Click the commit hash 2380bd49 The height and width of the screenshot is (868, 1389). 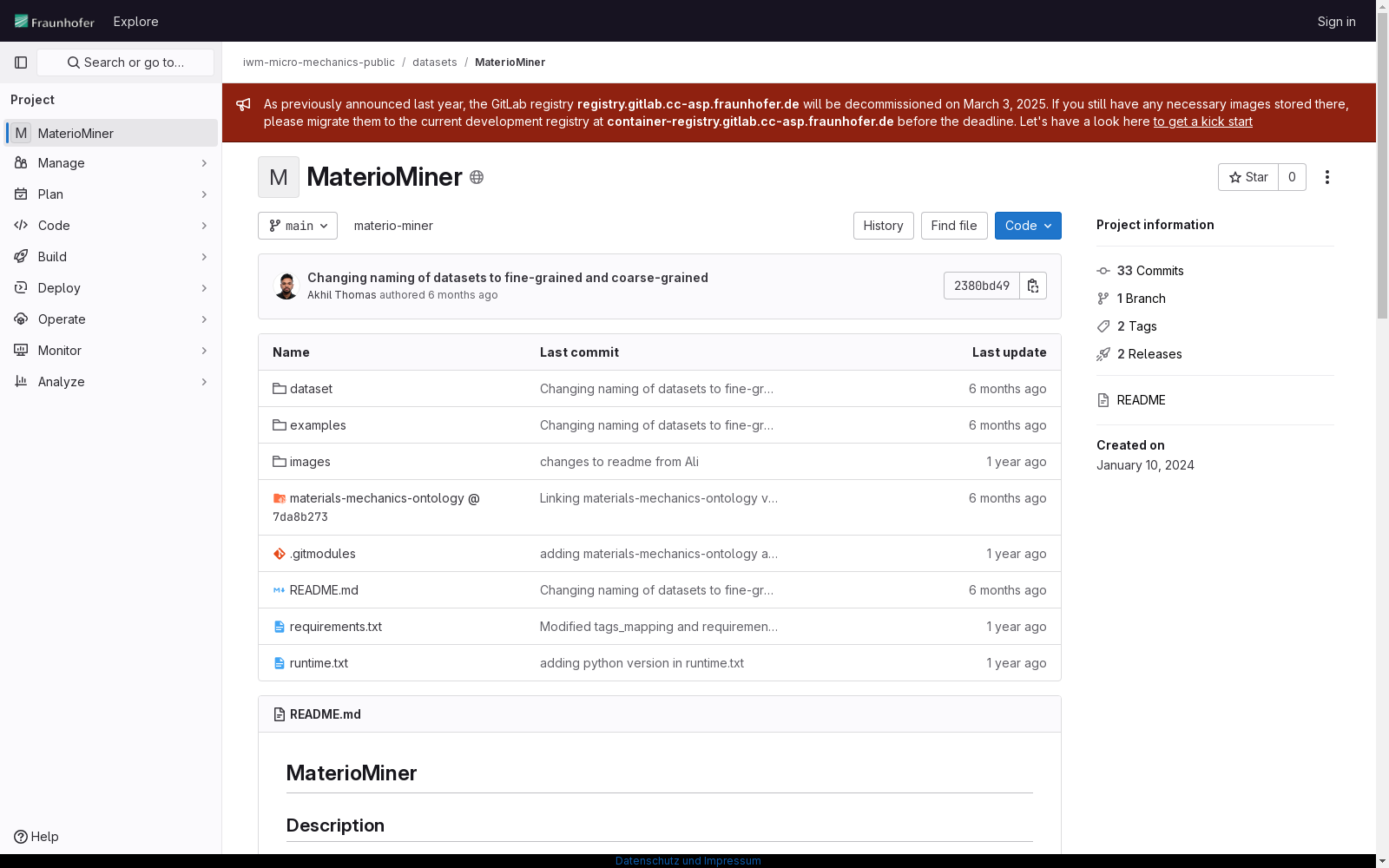[982, 286]
